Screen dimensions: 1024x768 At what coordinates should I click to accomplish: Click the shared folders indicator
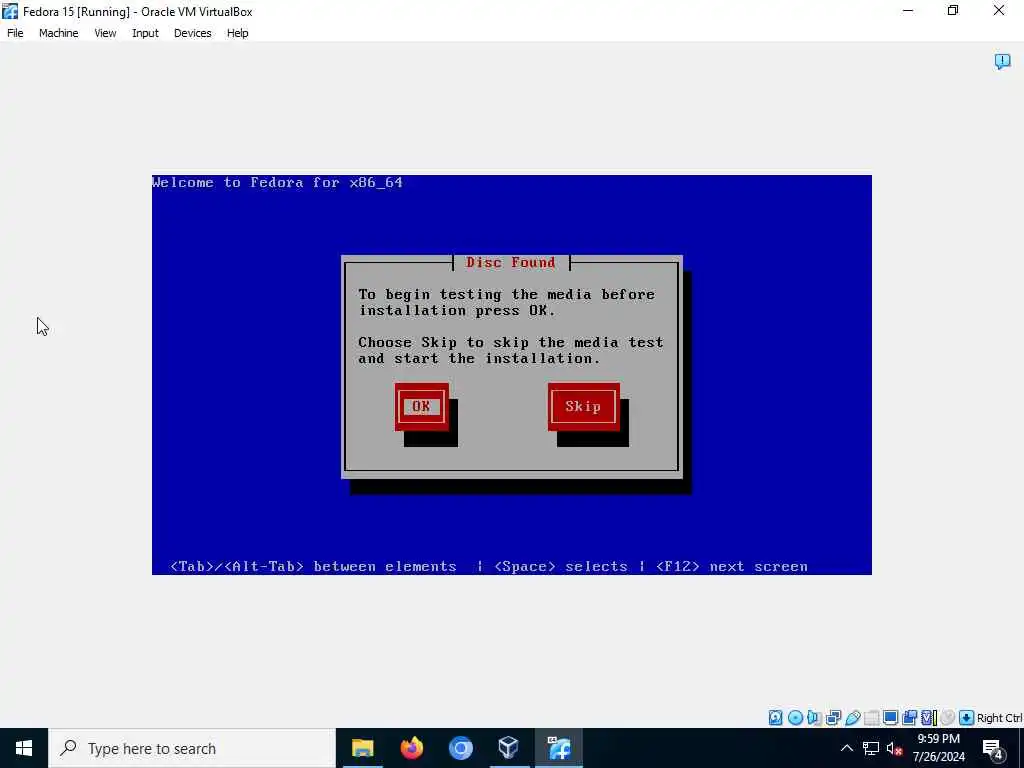[x=871, y=718]
